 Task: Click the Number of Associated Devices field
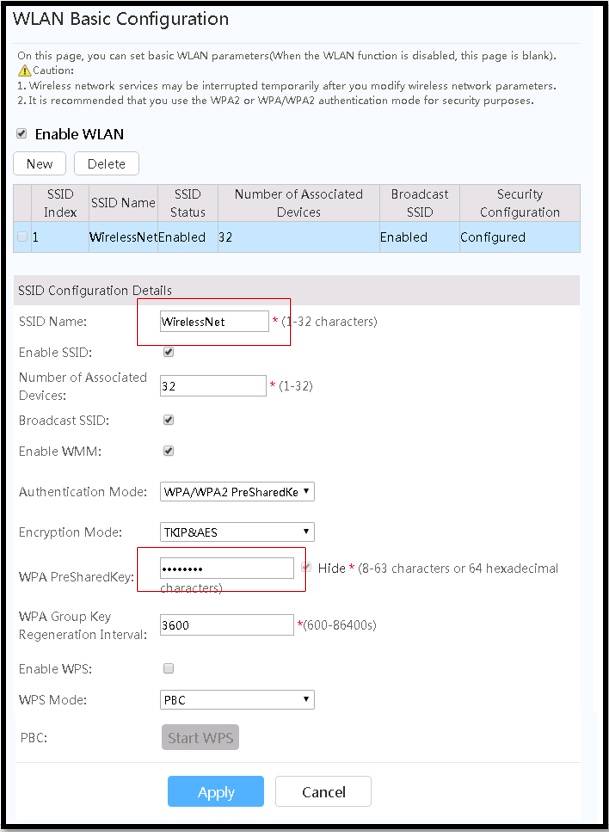(x=213, y=386)
